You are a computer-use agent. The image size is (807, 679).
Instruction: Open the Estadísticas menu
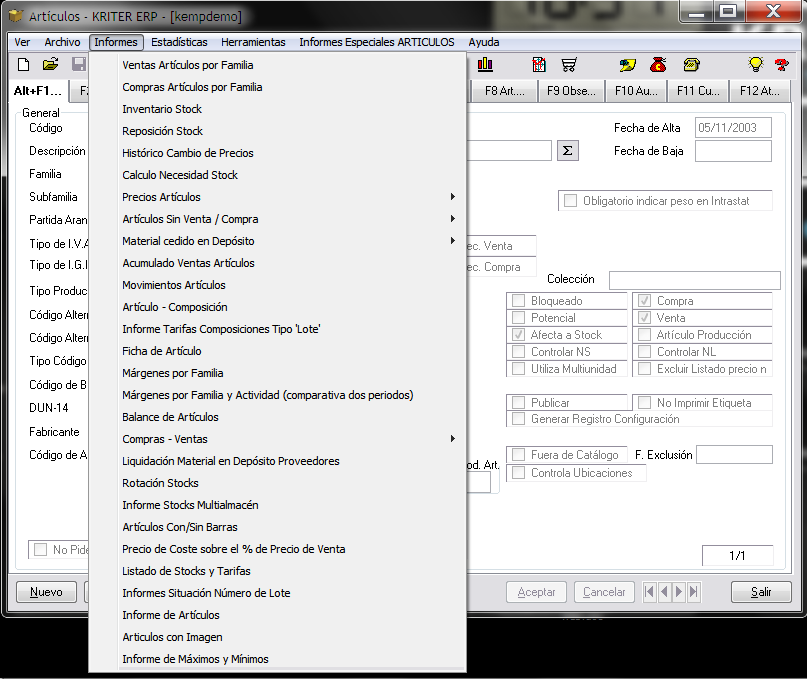point(179,42)
